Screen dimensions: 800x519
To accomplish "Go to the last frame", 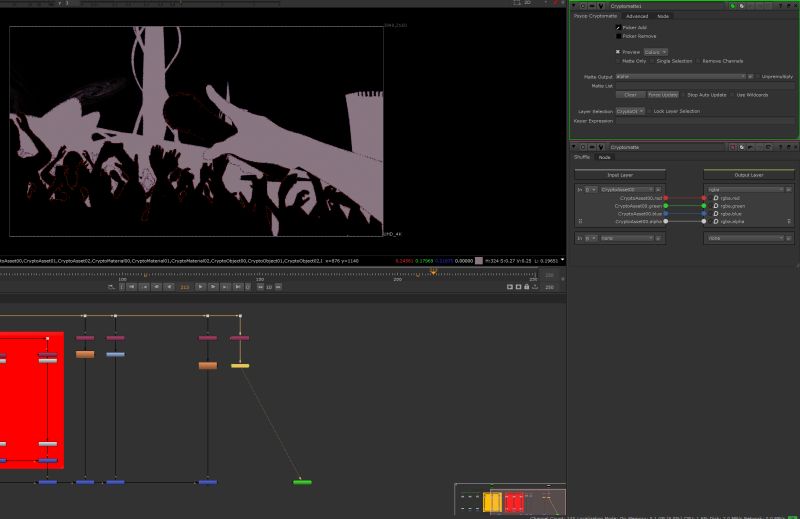I will tap(237, 287).
